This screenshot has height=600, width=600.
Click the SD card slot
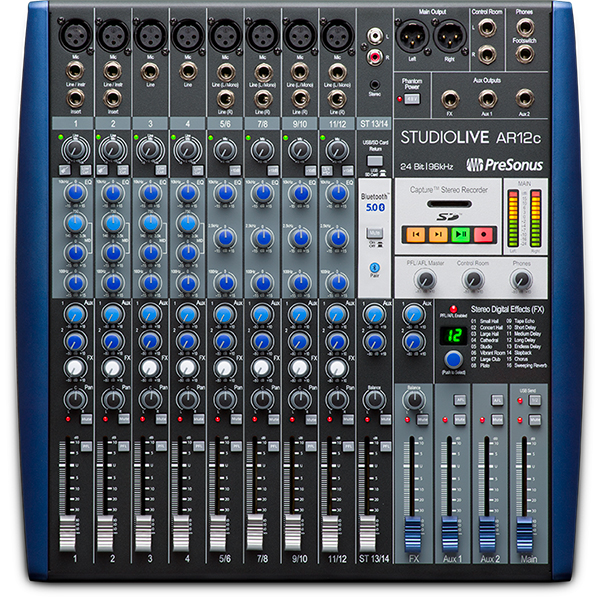[449, 204]
